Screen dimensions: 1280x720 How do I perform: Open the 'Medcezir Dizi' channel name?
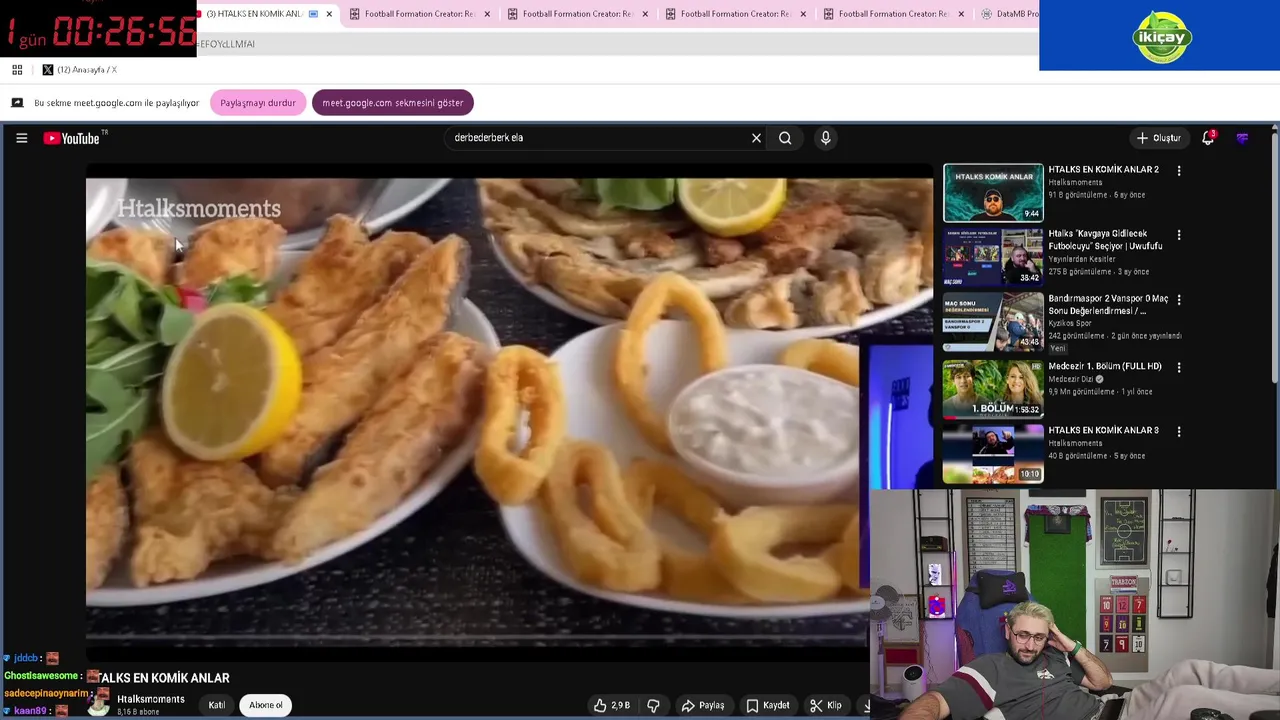[1071, 379]
